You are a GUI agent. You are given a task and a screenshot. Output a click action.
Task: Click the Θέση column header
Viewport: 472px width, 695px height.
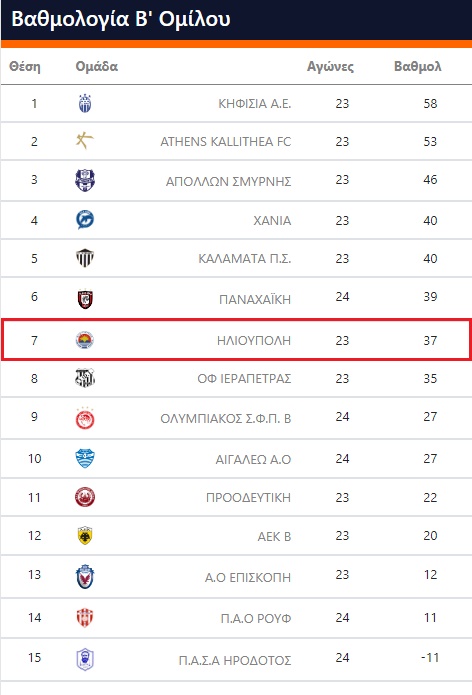pyautogui.click(x=25, y=66)
